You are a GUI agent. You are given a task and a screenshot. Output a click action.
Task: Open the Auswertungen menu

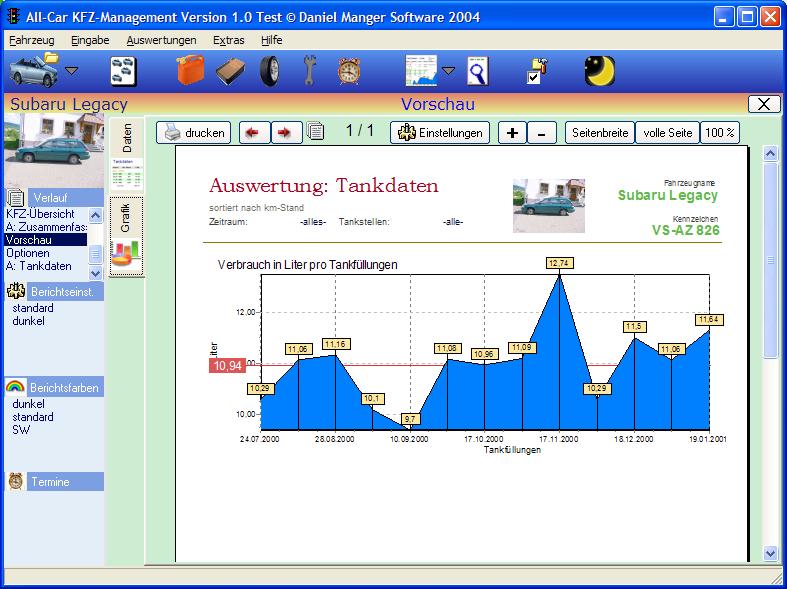[x=161, y=40]
